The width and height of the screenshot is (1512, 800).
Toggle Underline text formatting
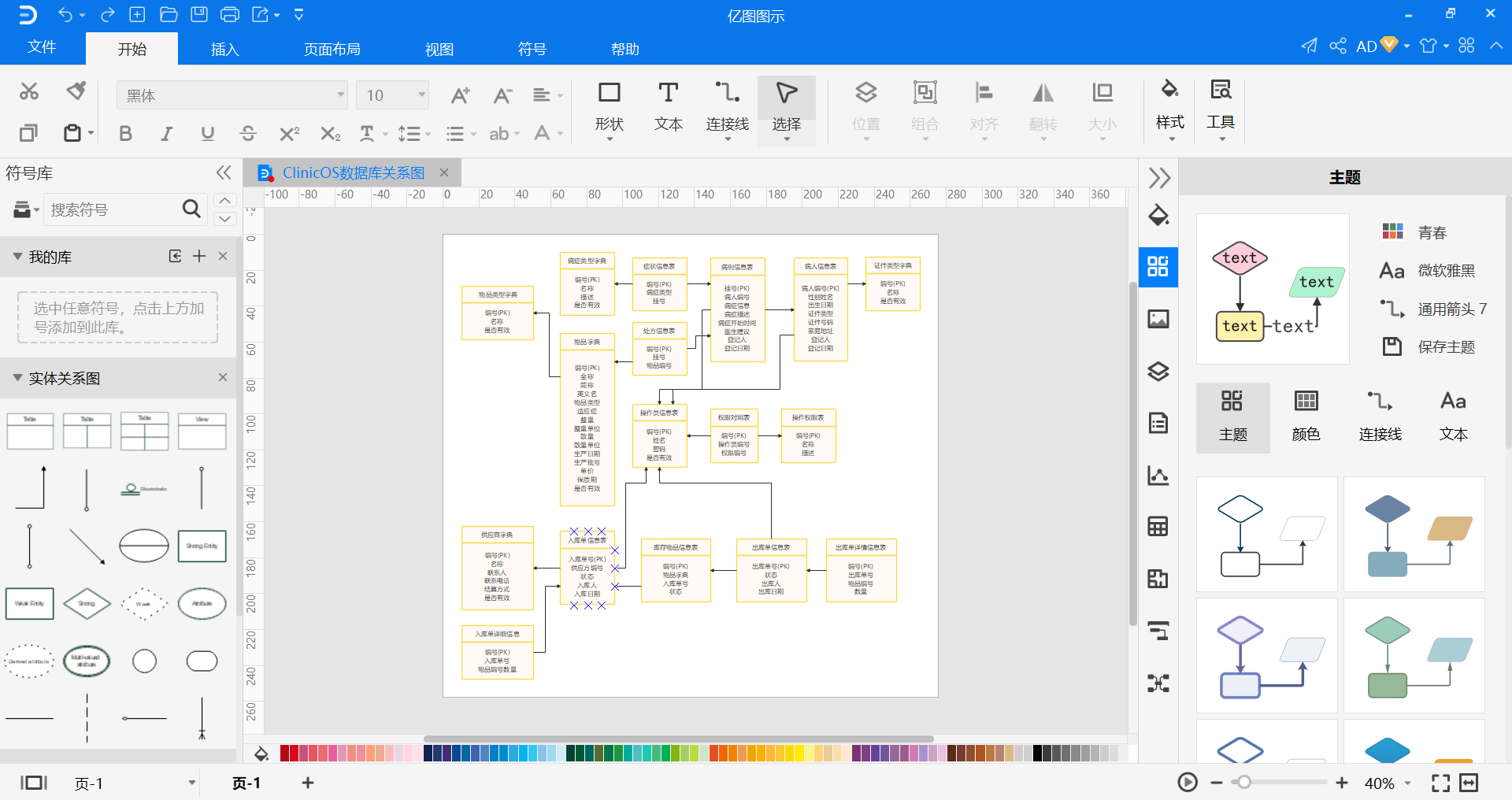(x=207, y=134)
